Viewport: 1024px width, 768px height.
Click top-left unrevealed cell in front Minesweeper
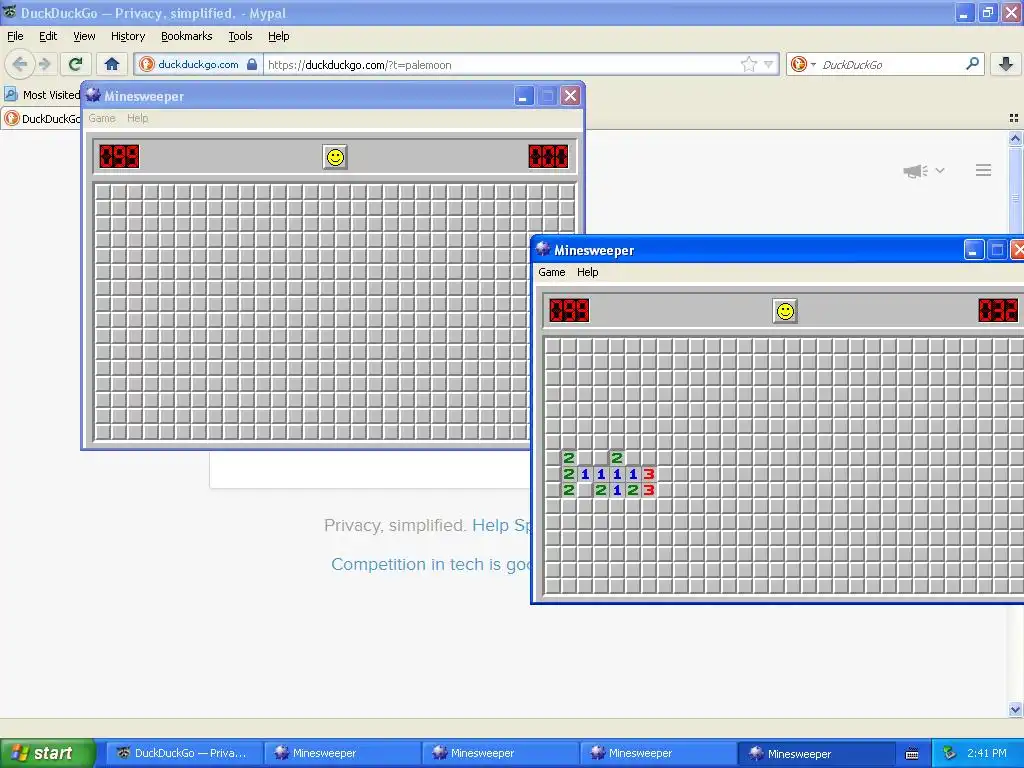click(x=552, y=345)
